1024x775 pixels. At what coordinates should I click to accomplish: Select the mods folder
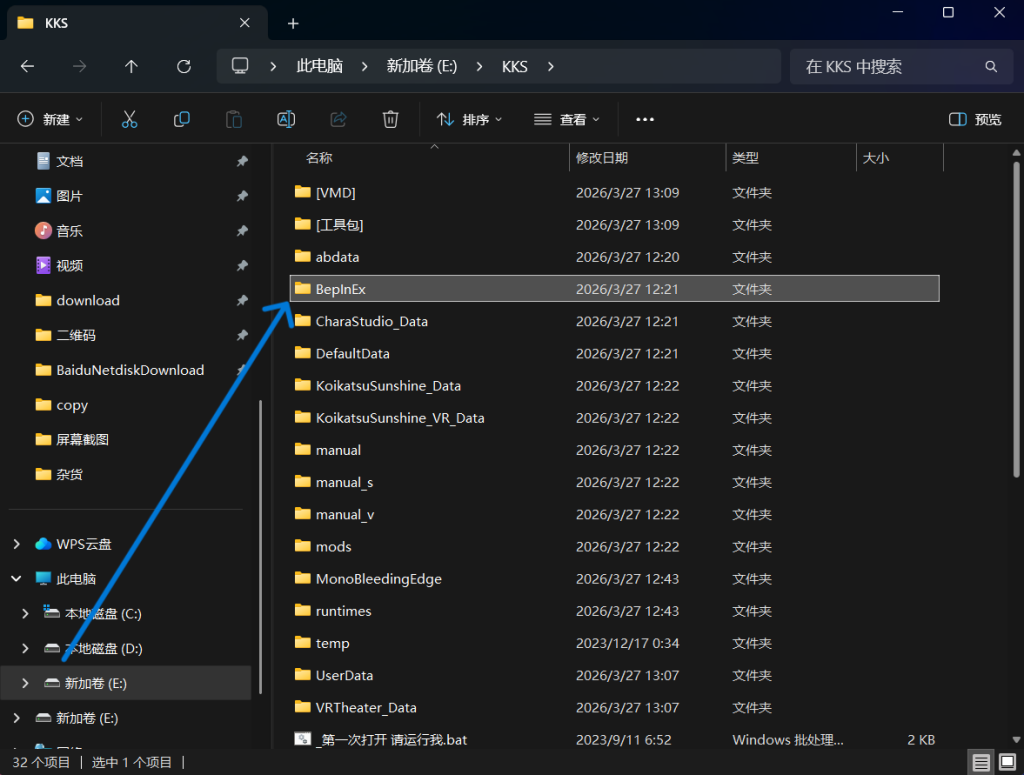615,546
